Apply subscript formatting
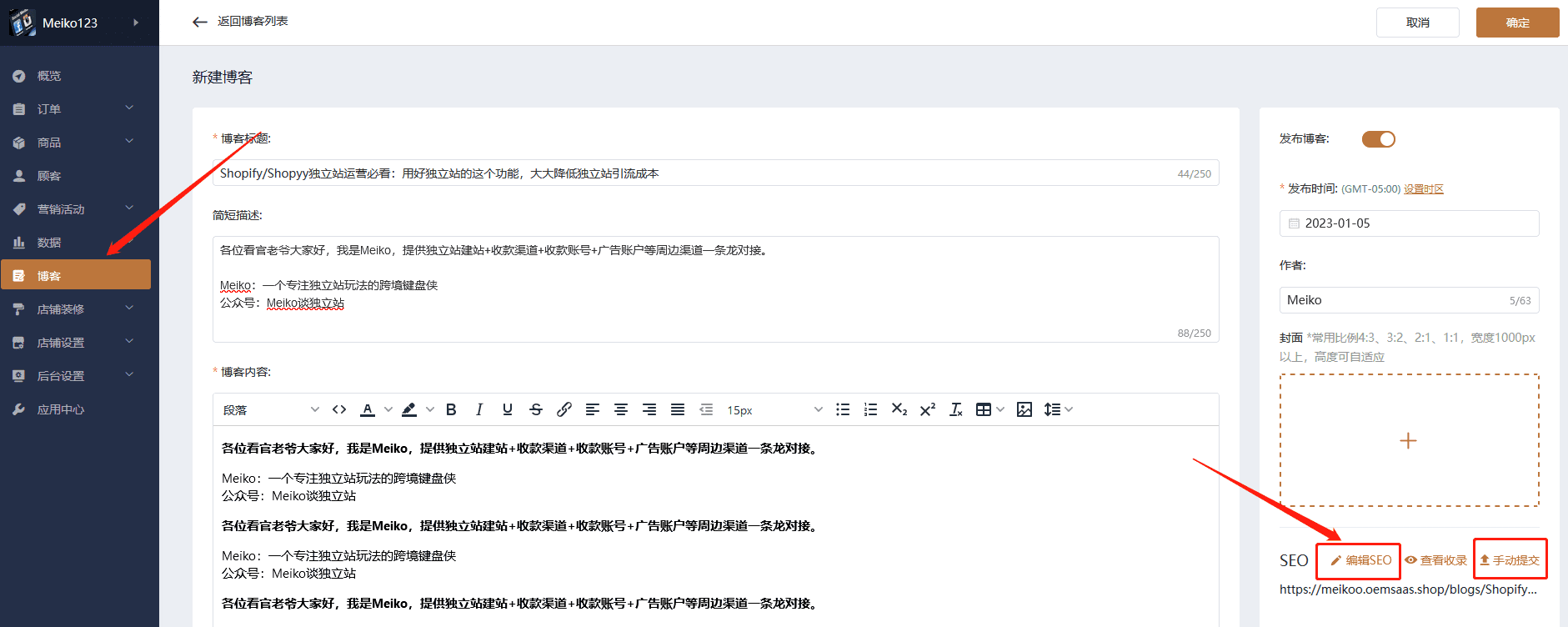Viewport: 1568px width, 627px height. [899, 409]
